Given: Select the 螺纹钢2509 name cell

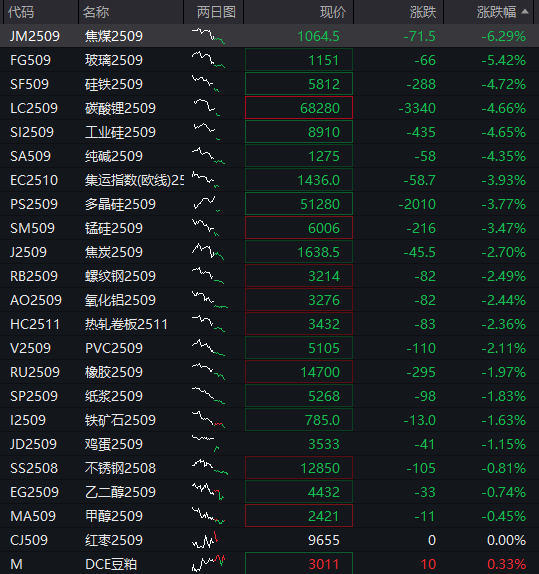Looking at the screenshot, I should click(120, 276).
